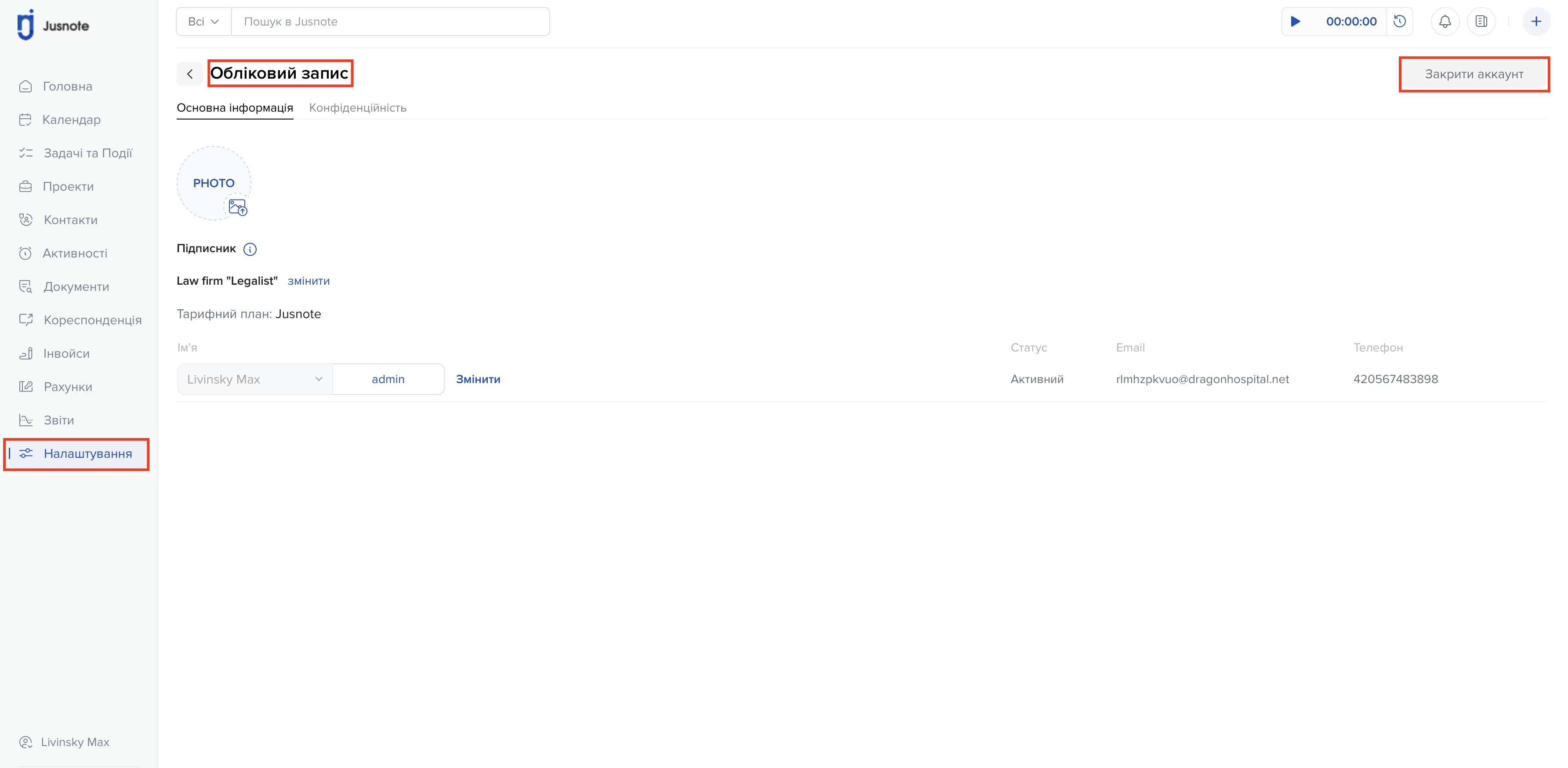Open Livinsky Max profile in sidebar
Viewport: 1568px width, 768px height.
click(x=76, y=743)
